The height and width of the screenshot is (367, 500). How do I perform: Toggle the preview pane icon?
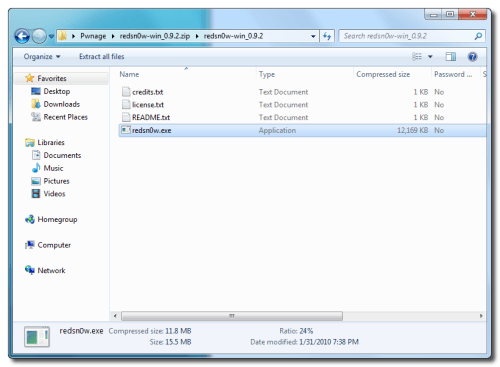451,57
